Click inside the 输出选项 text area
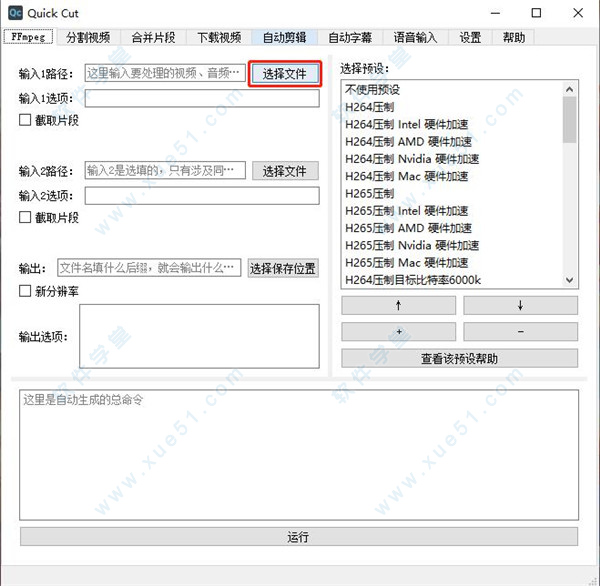This screenshot has height=586, width=600. pos(199,336)
